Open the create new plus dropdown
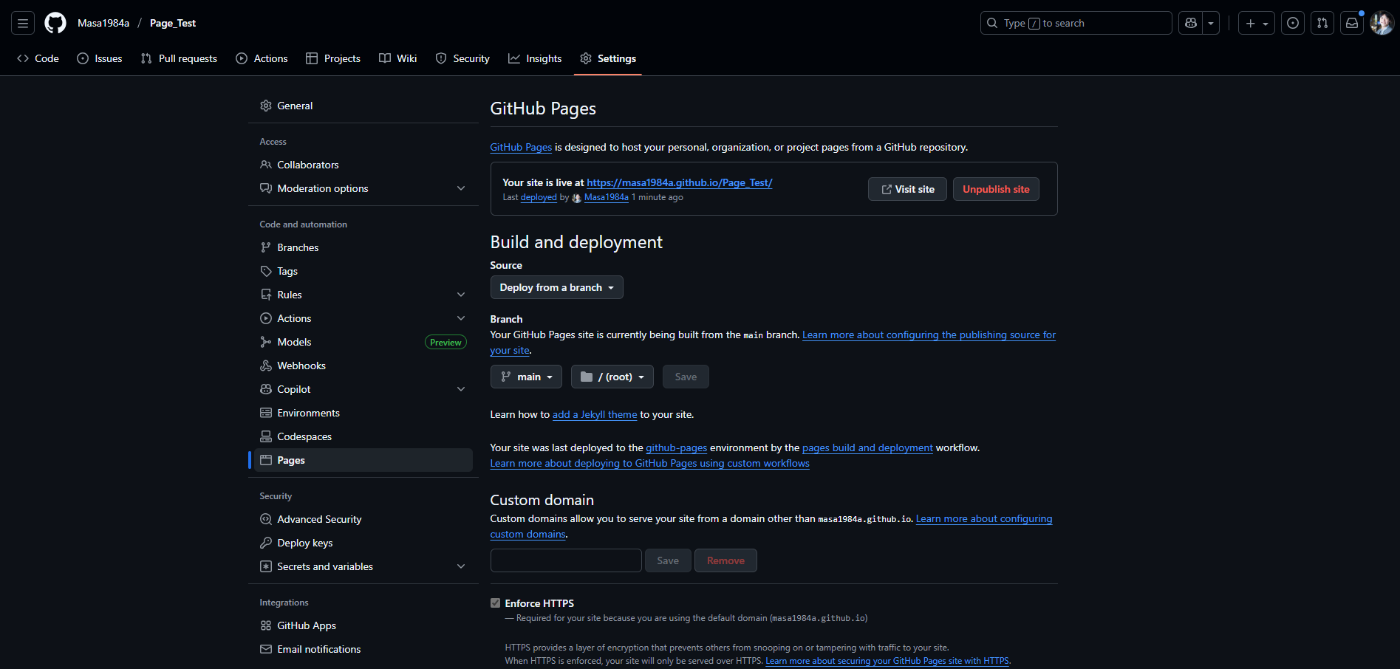The height and width of the screenshot is (669, 1400). pyautogui.click(x=1256, y=23)
